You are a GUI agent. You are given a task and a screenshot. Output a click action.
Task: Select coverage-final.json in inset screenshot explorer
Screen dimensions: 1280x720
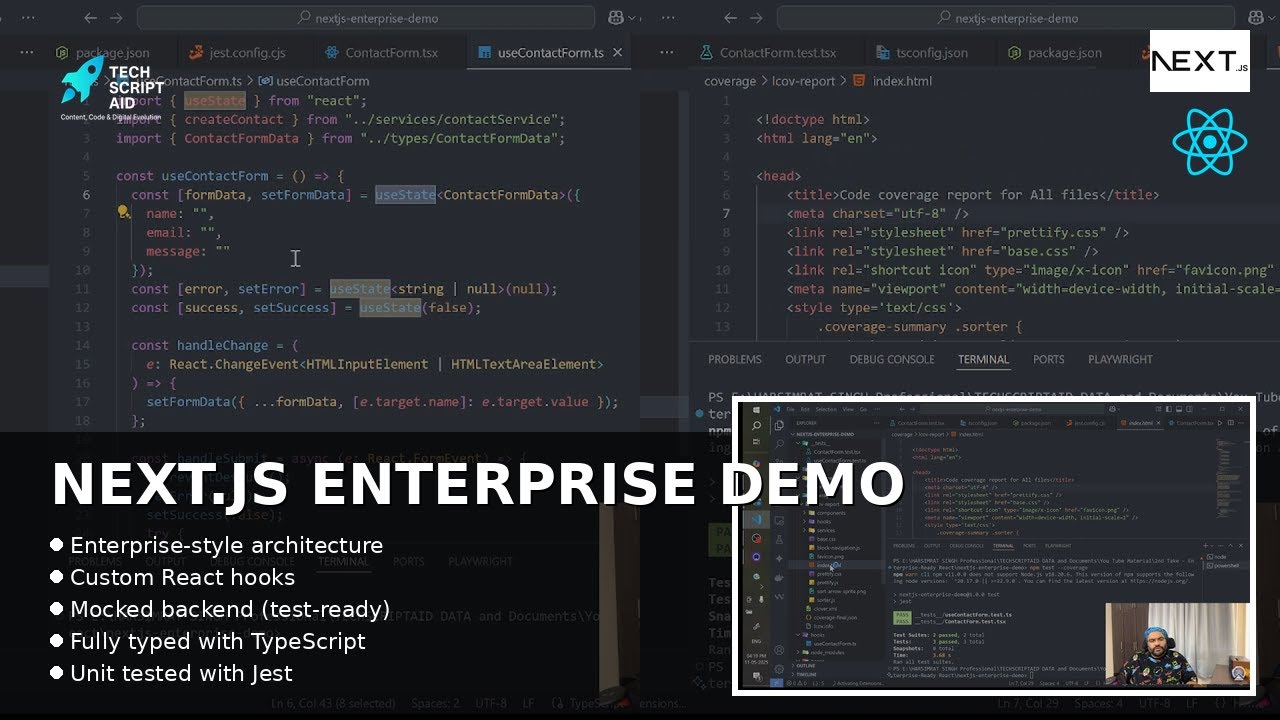pos(831,617)
